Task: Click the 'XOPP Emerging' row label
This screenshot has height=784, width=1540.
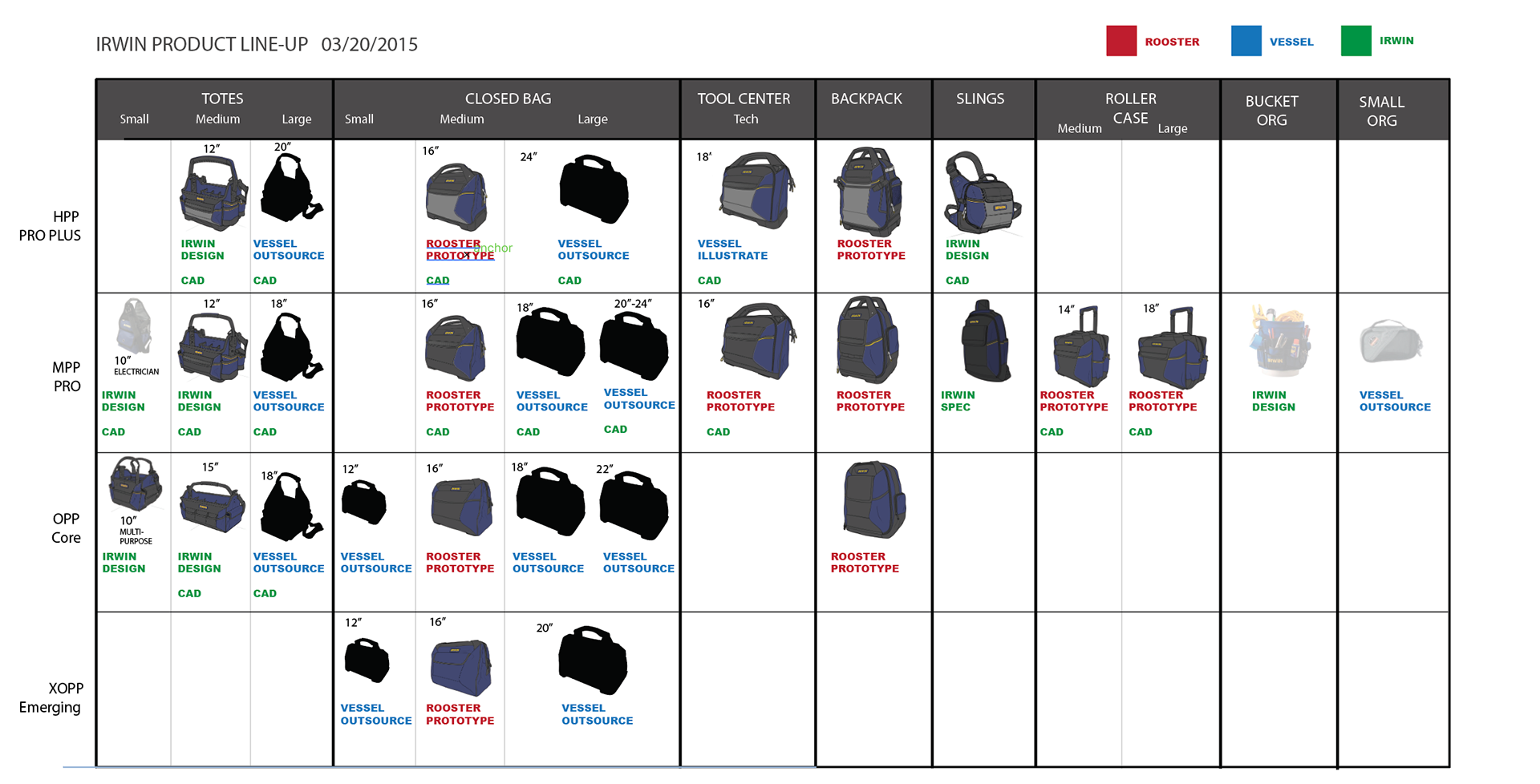Action: coord(50,697)
